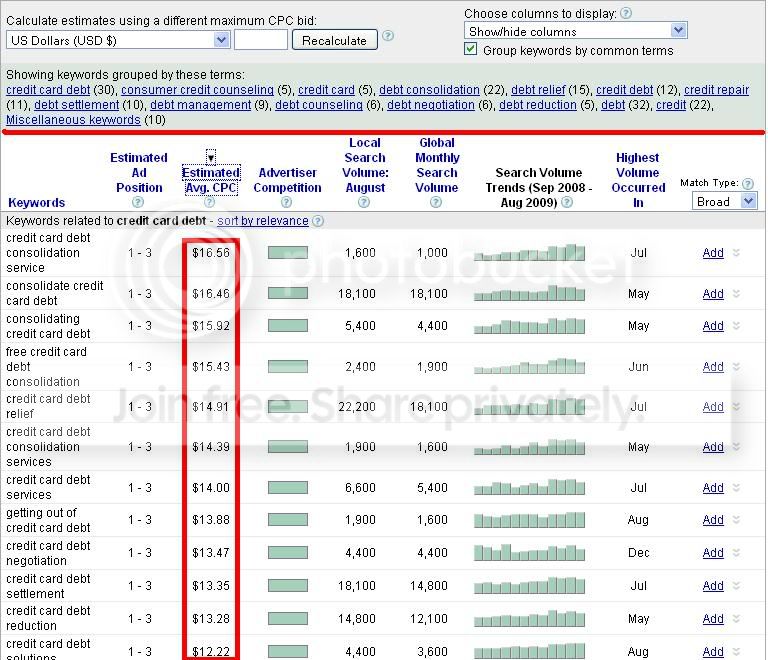Open the debt consolidation group link
Viewport: 768px width, 660px height.
[x=429, y=90]
